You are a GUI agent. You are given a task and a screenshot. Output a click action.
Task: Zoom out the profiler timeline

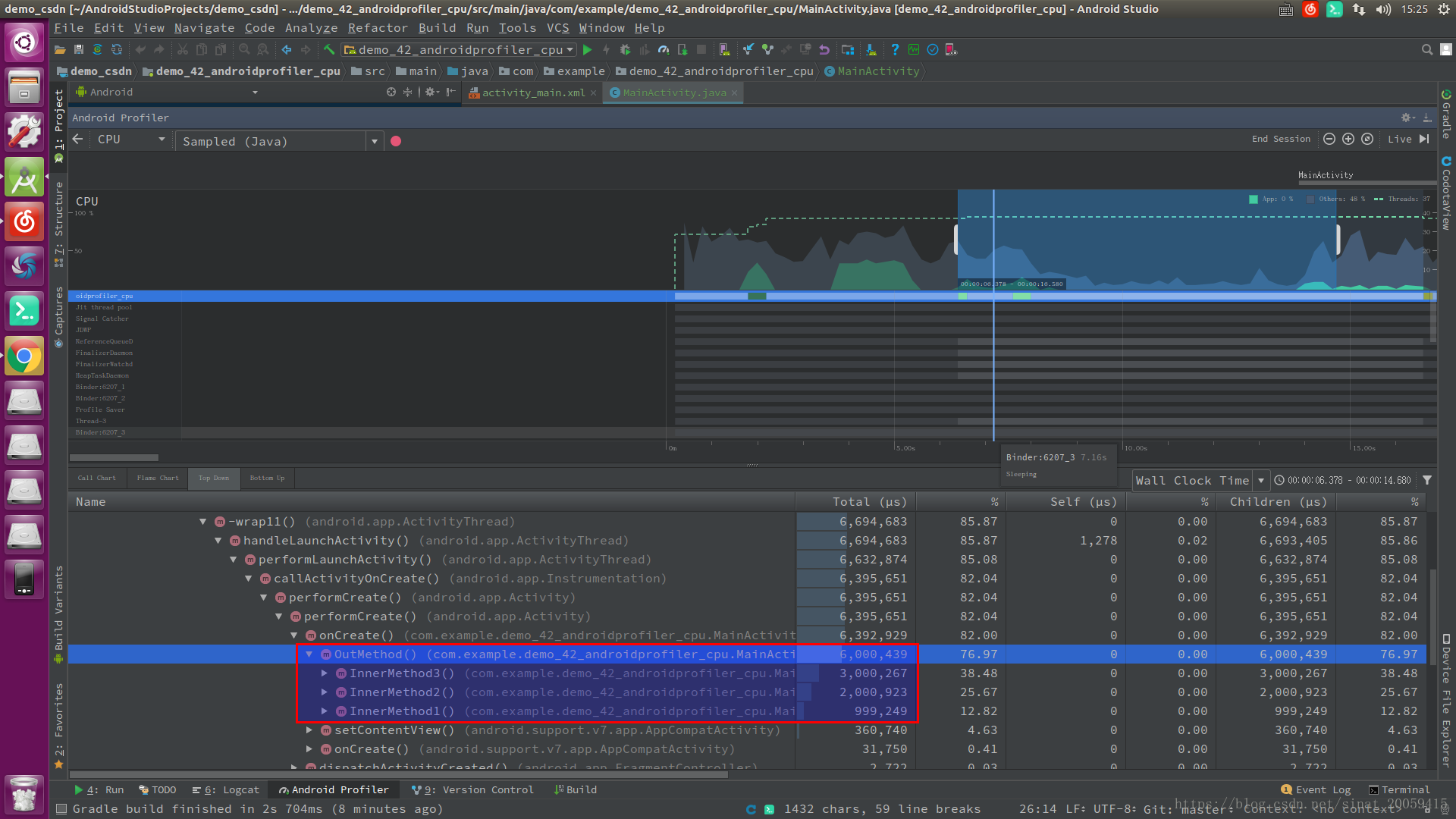tap(1329, 140)
